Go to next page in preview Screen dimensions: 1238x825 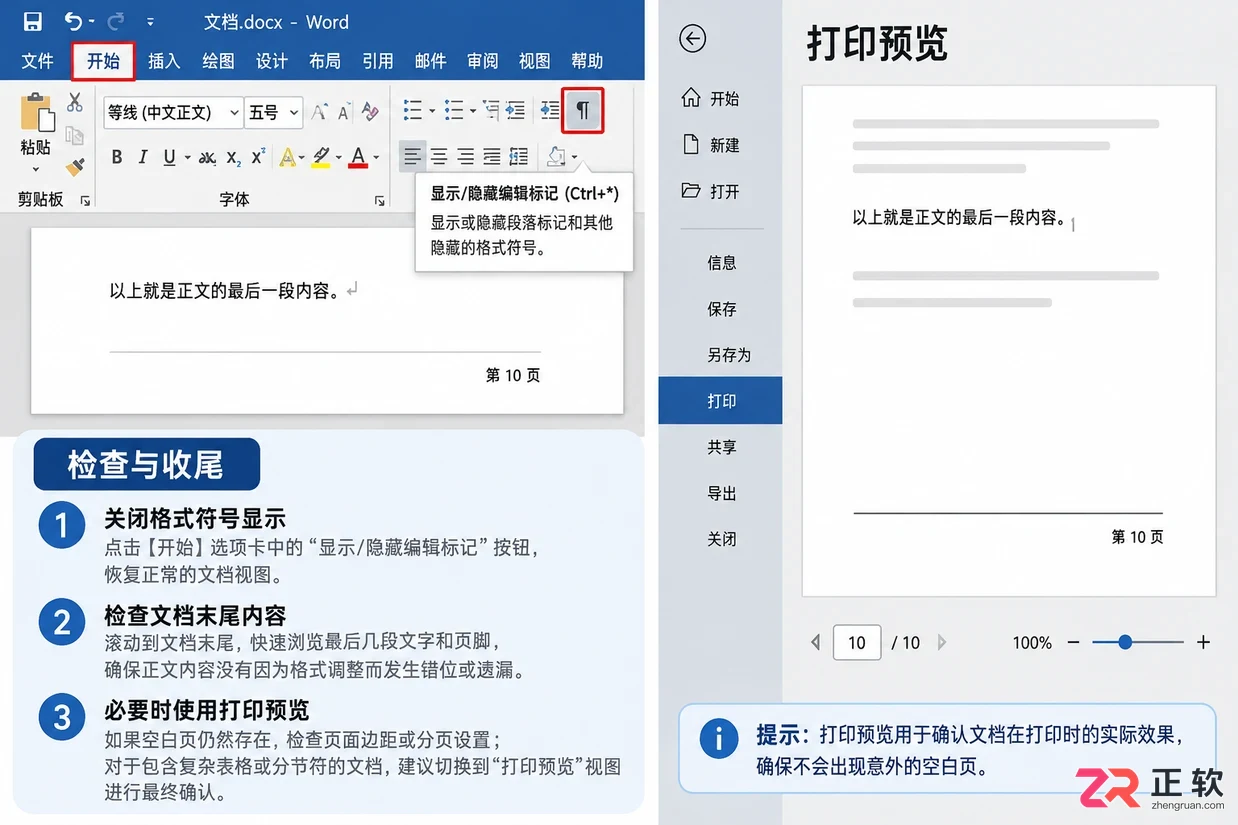[x=941, y=643]
